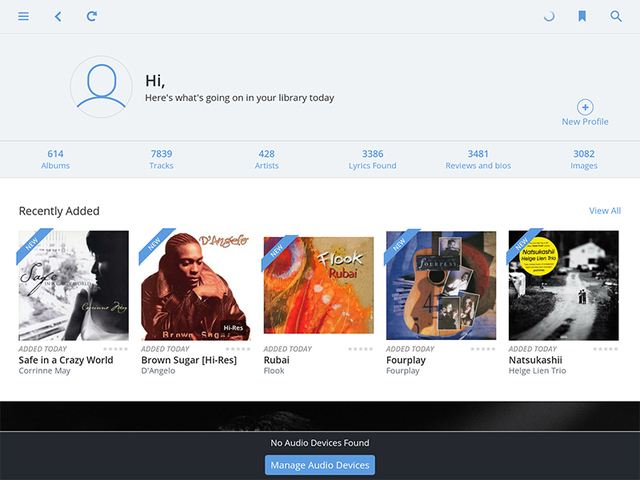Open artist Corrinne May
Image resolution: width=640 pixels, height=480 pixels.
(44, 371)
